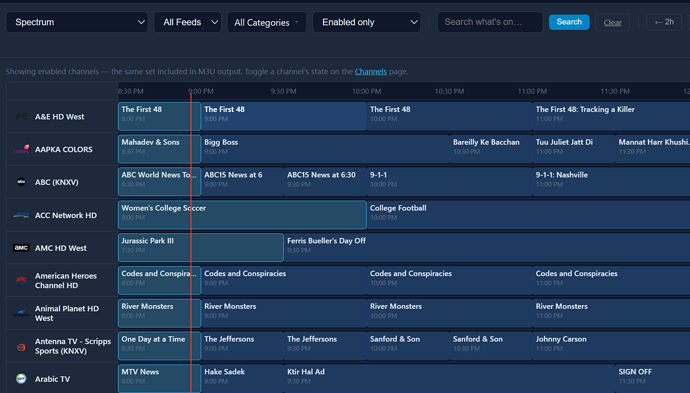Click the 11:30 PM timeline label
Viewport: 690px width, 393px height.
pos(615,91)
